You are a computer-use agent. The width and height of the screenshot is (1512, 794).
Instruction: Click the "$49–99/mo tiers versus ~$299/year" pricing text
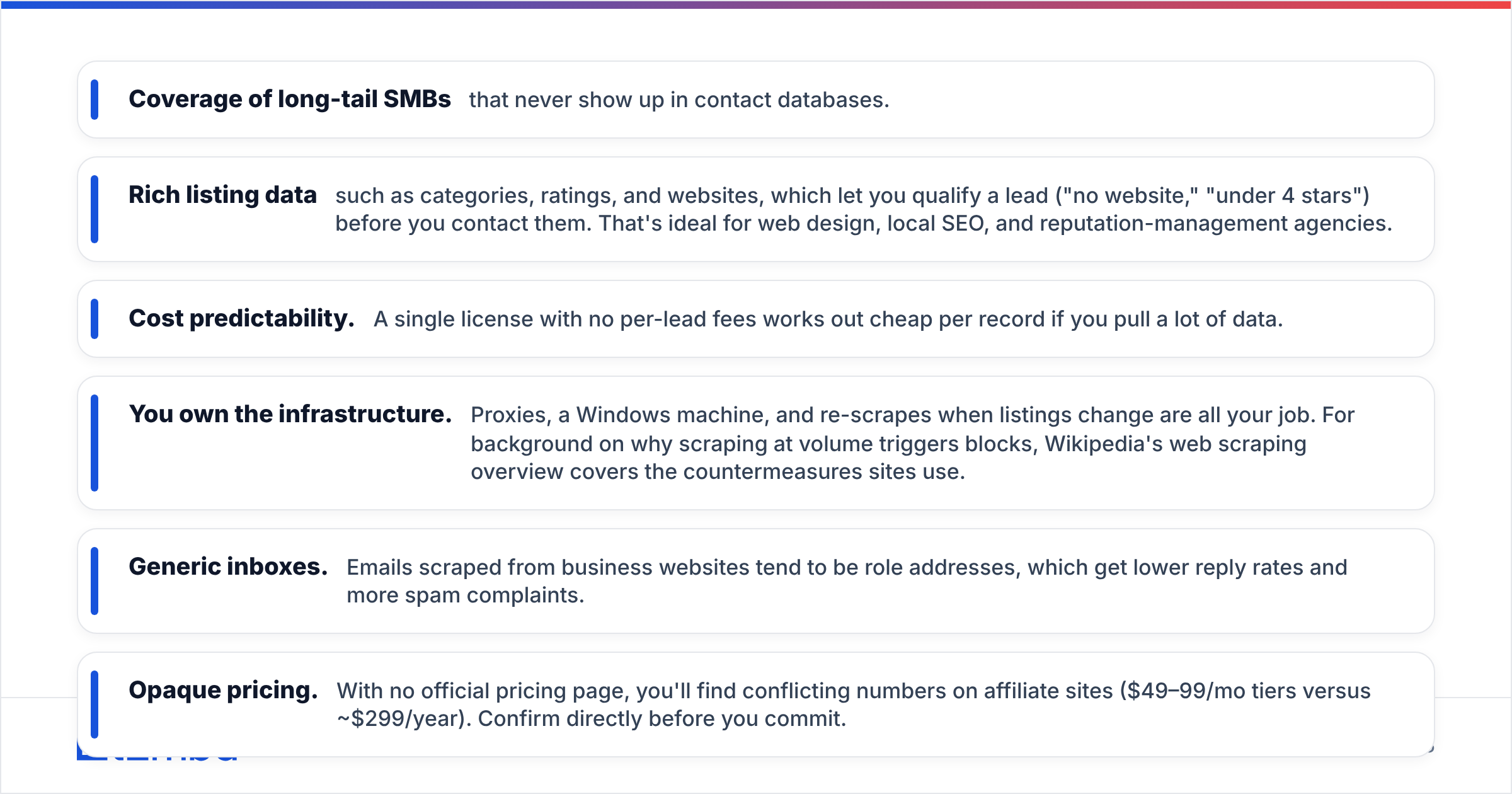coord(854,705)
